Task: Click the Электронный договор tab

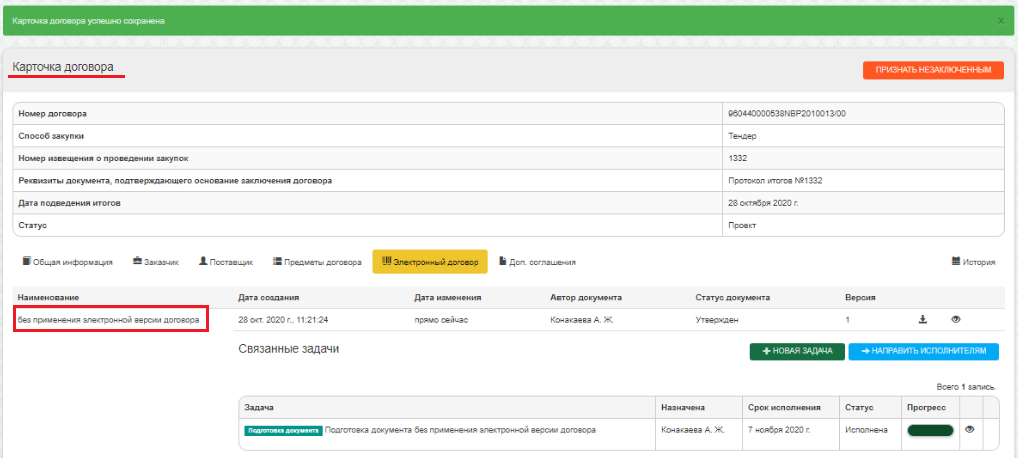Action: [x=429, y=262]
